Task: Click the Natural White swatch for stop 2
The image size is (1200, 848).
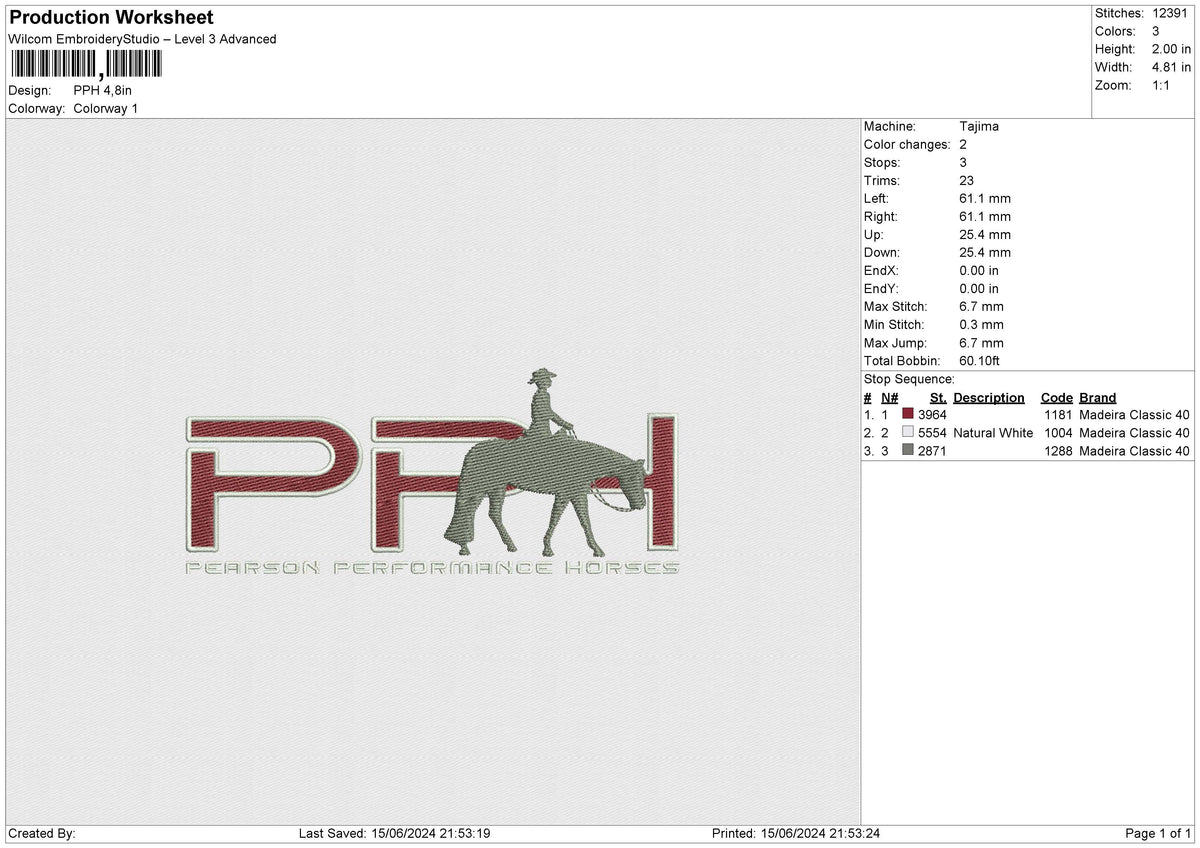Action: [x=908, y=432]
